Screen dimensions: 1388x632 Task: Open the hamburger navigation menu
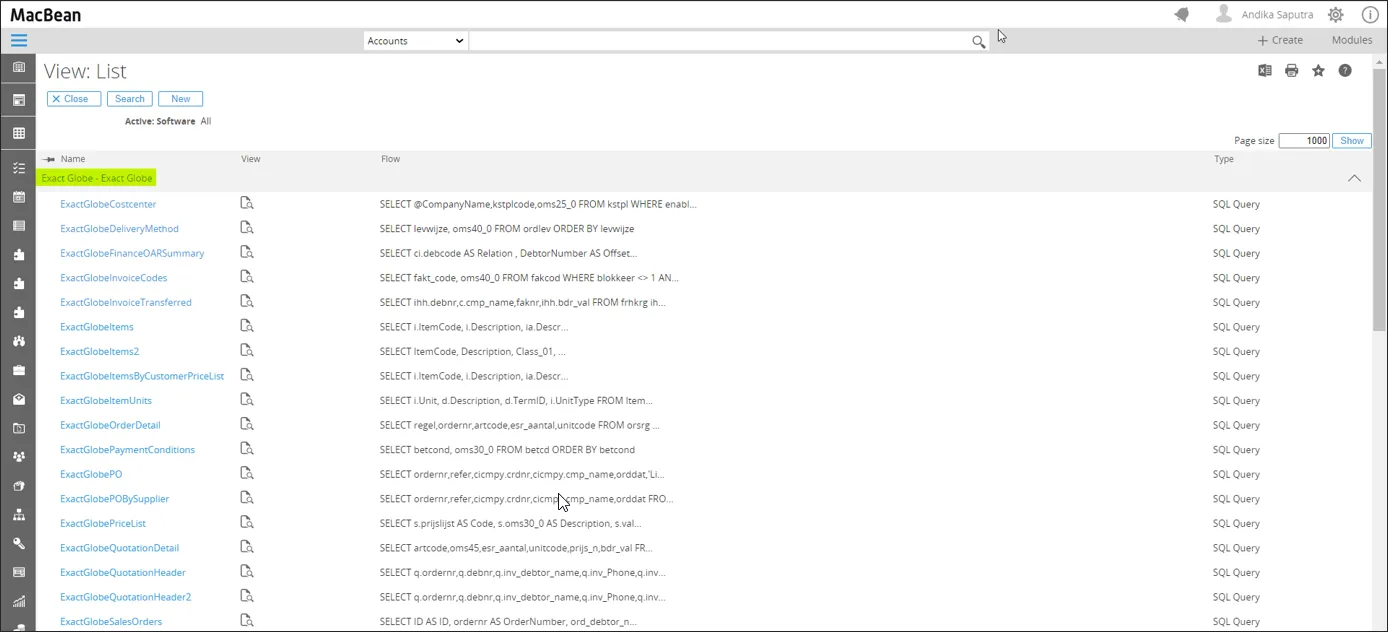[x=18, y=41]
